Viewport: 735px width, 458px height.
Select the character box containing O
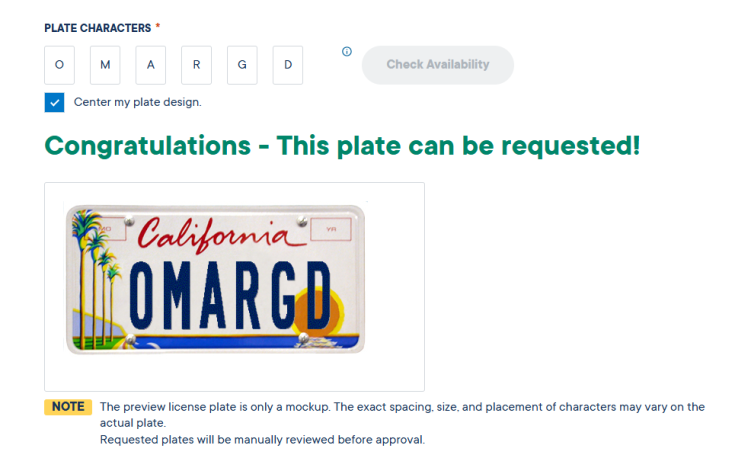tap(59, 65)
